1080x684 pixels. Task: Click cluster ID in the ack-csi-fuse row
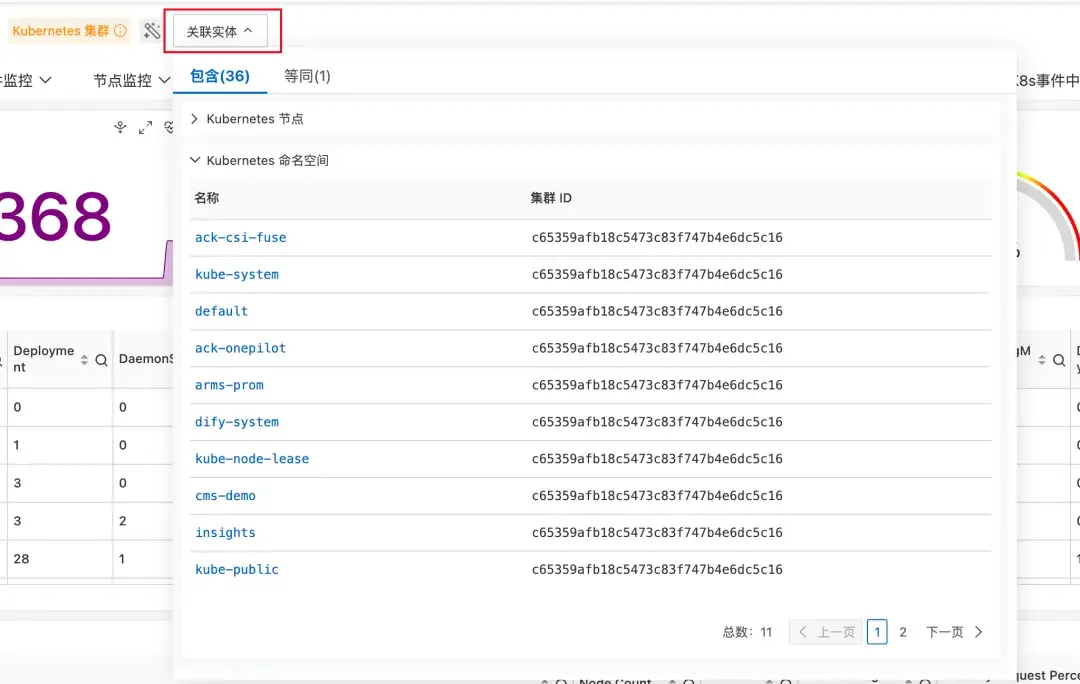point(657,237)
